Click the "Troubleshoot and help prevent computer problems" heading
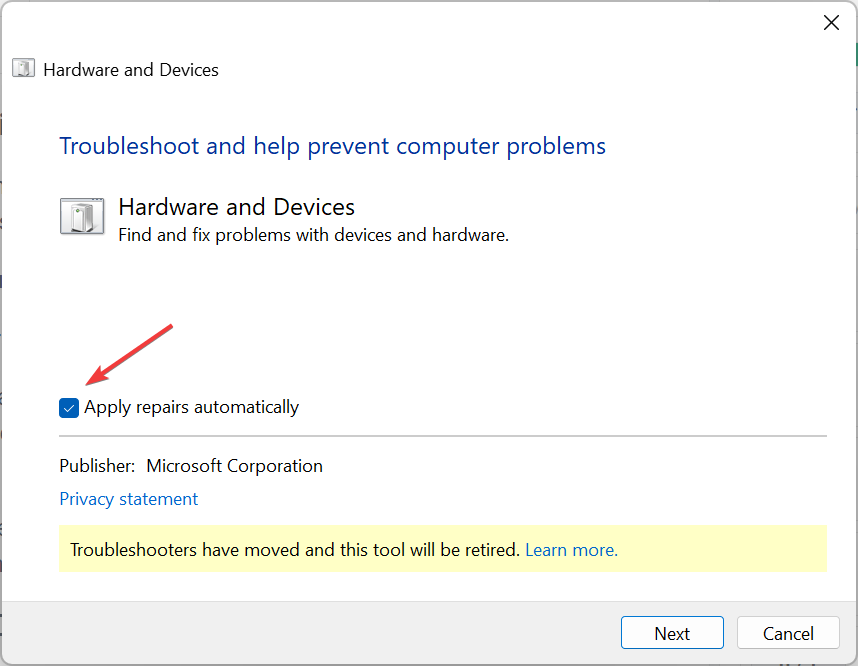The image size is (858, 666). 333,145
